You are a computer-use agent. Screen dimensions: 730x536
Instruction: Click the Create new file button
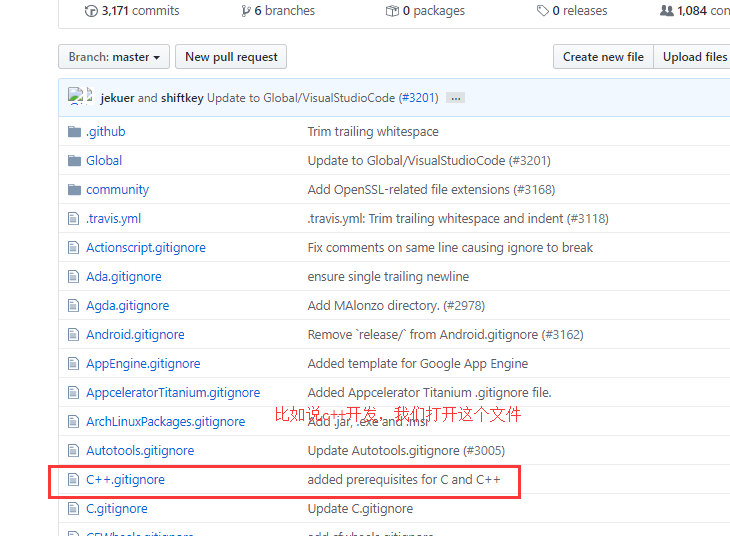603,57
